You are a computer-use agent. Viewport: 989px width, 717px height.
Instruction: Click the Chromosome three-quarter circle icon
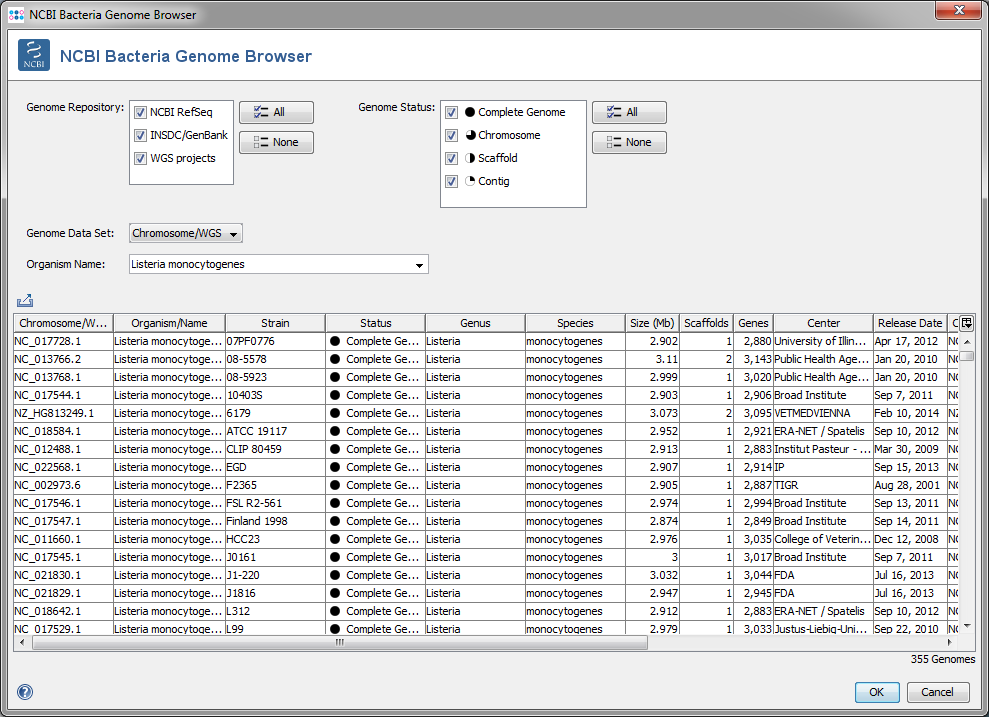[x=470, y=135]
